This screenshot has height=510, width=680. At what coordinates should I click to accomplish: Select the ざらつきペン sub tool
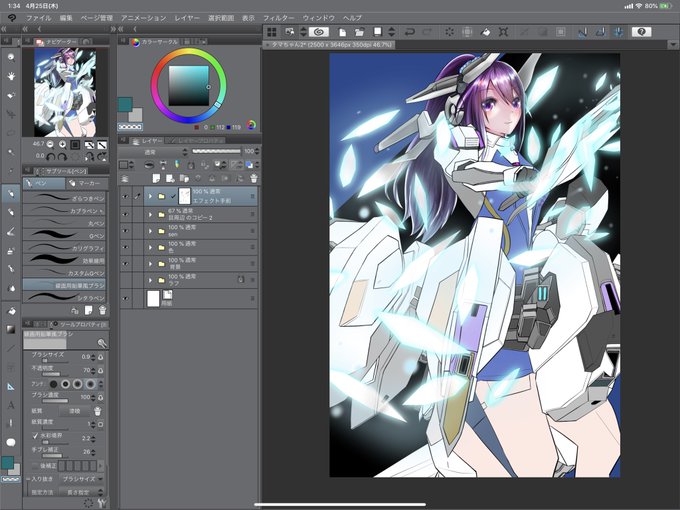(64, 198)
